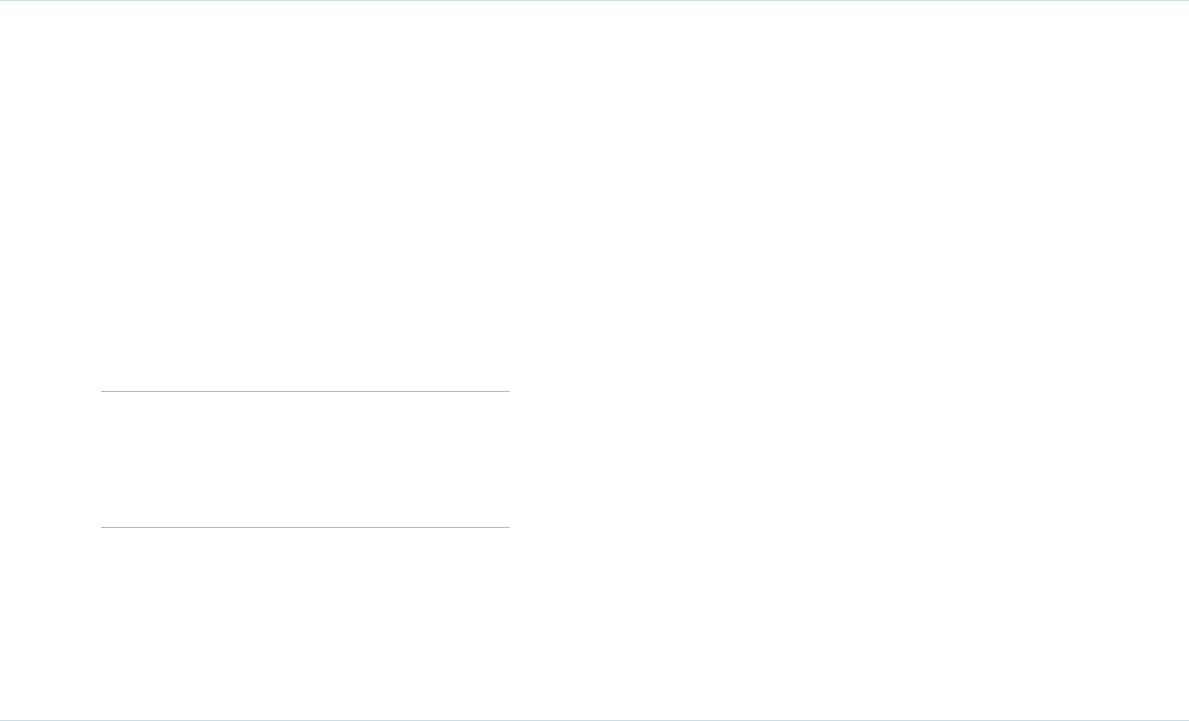The image size is (1189, 721).
Task: Click the right end of the upper divider
Action: [x=508, y=391]
